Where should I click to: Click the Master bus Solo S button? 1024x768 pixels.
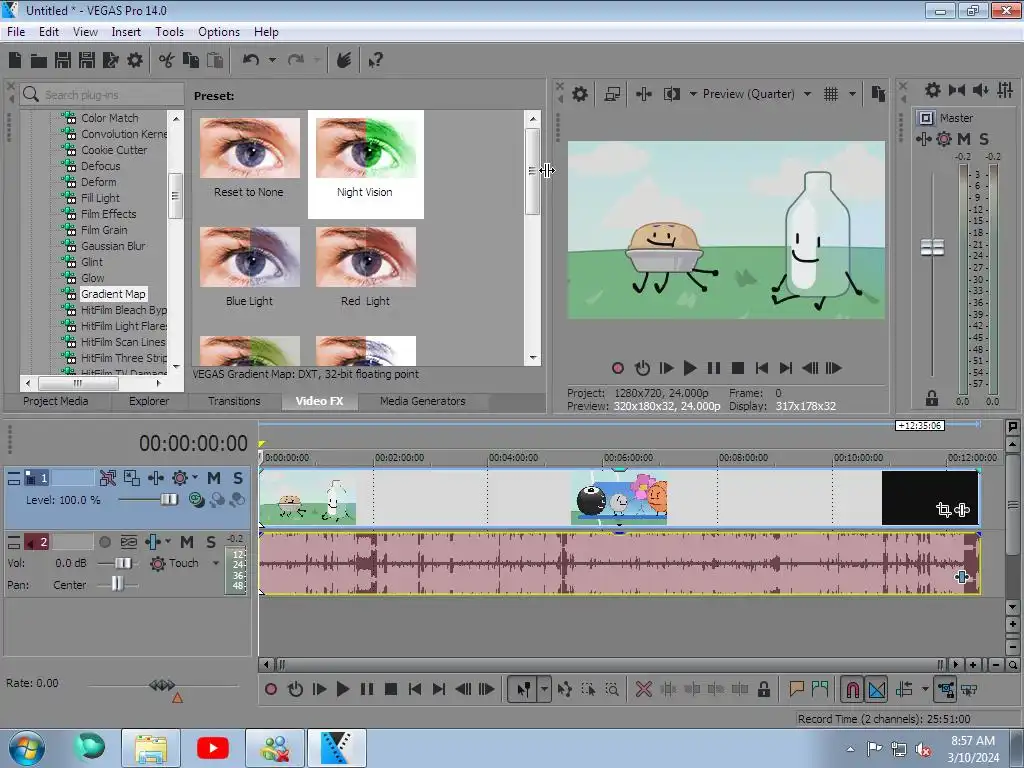[984, 138]
